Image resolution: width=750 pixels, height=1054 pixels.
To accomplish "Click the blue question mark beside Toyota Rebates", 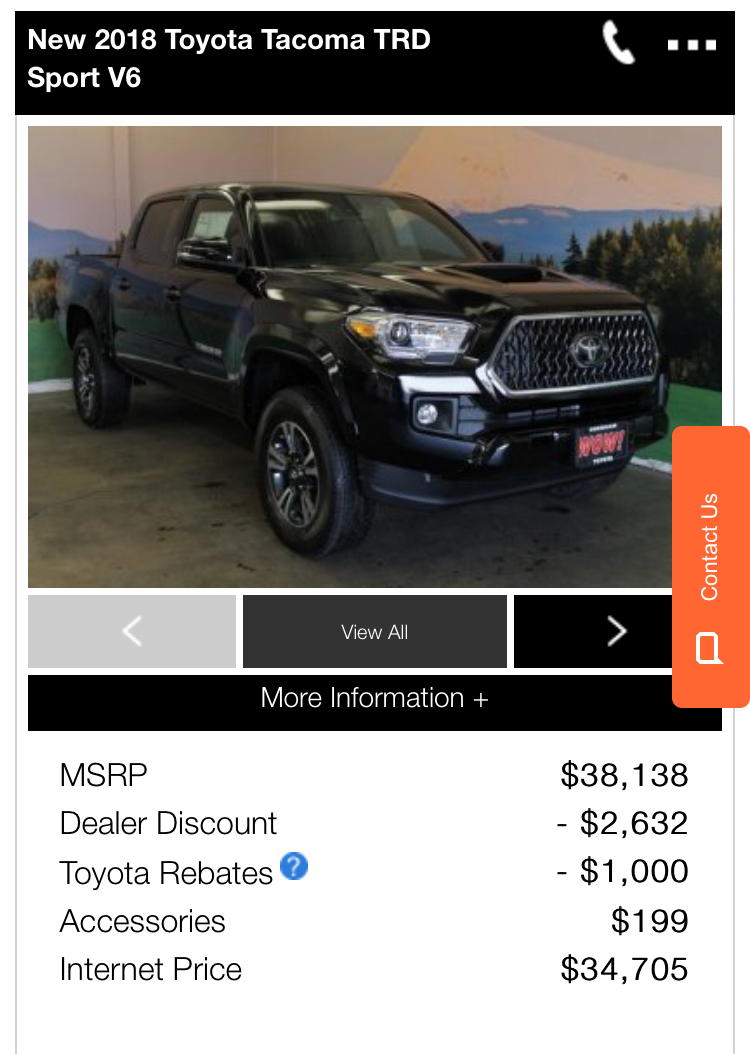I will tap(294, 866).
